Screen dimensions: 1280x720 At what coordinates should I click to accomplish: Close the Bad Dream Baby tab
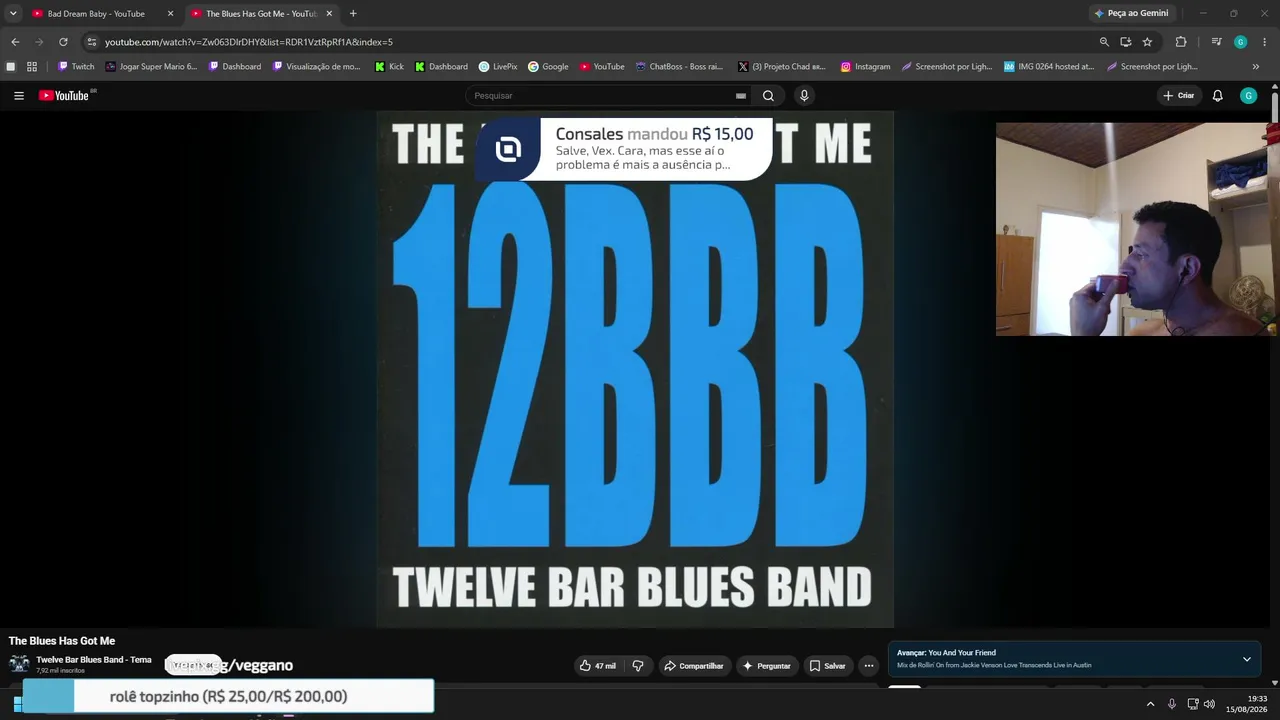(x=170, y=14)
